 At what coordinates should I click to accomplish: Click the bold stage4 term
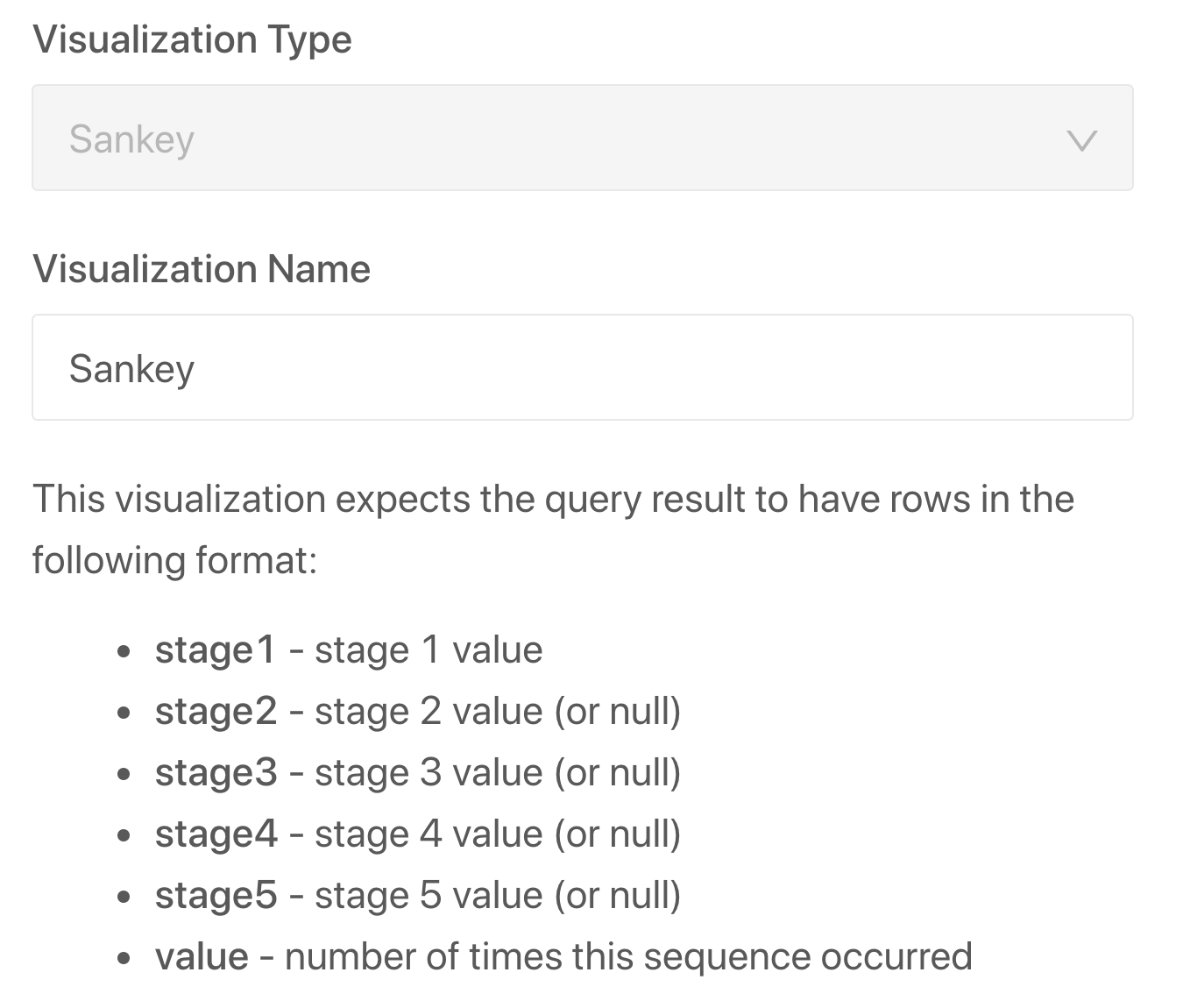pos(216,834)
